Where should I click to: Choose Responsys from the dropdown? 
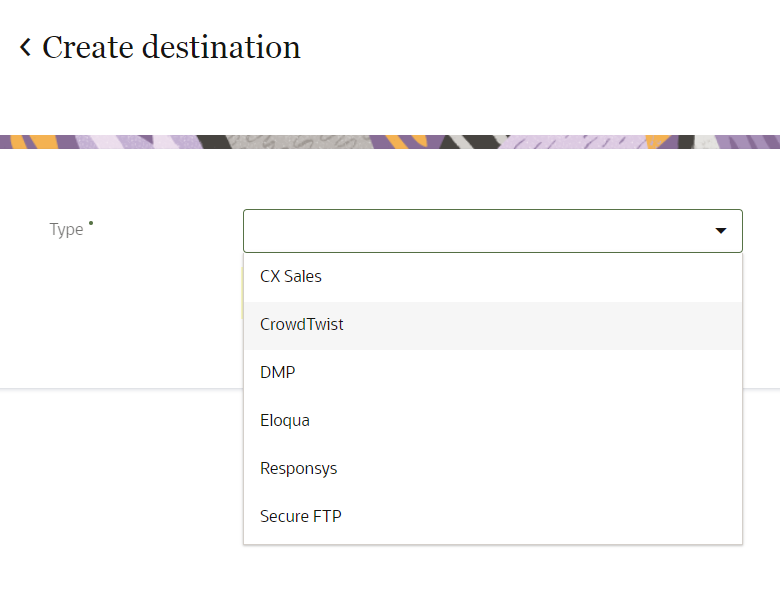tap(298, 469)
